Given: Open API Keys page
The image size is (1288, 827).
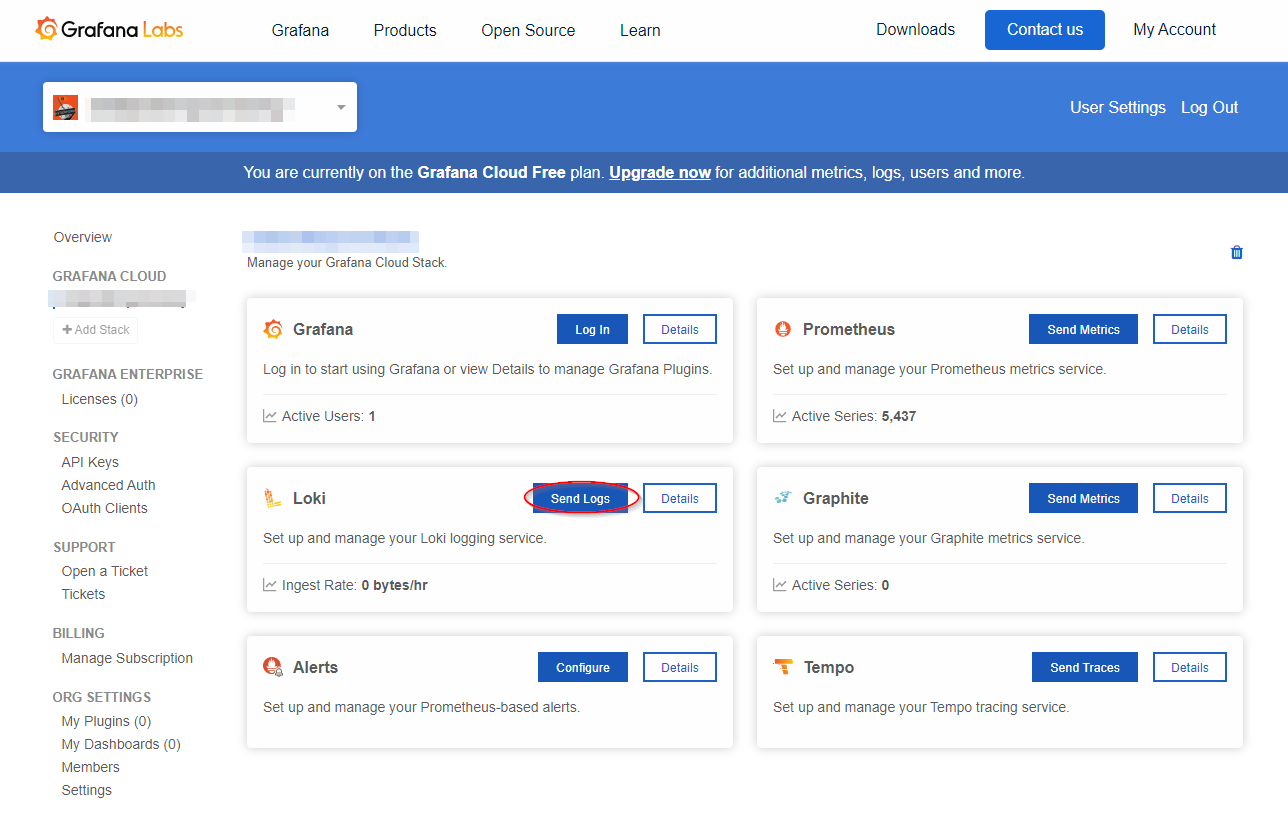Looking at the screenshot, I should [x=90, y=462].
